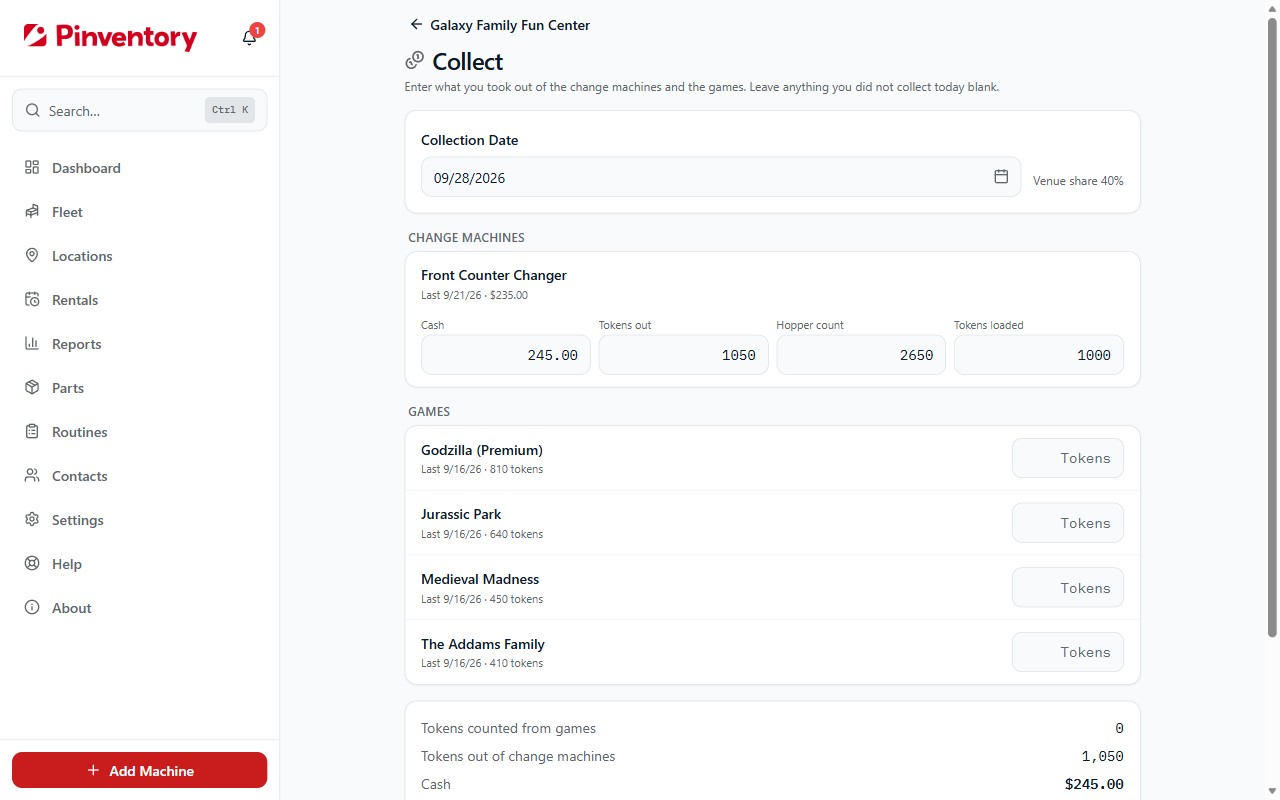
Task: Click the Help lifebuoy icon
Action: pos(32,564)
